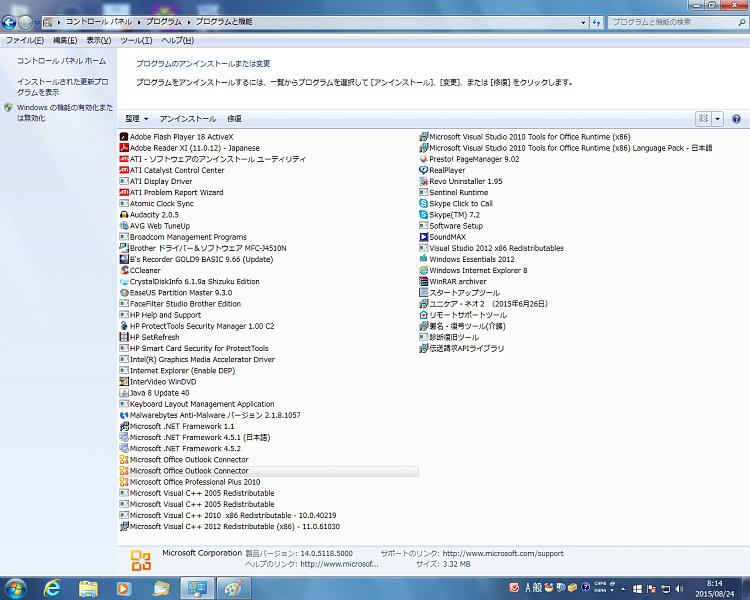Viewport: 750px width, 600px height.
Task: Show hidden tray icons arrow
Action: (623, 589)
